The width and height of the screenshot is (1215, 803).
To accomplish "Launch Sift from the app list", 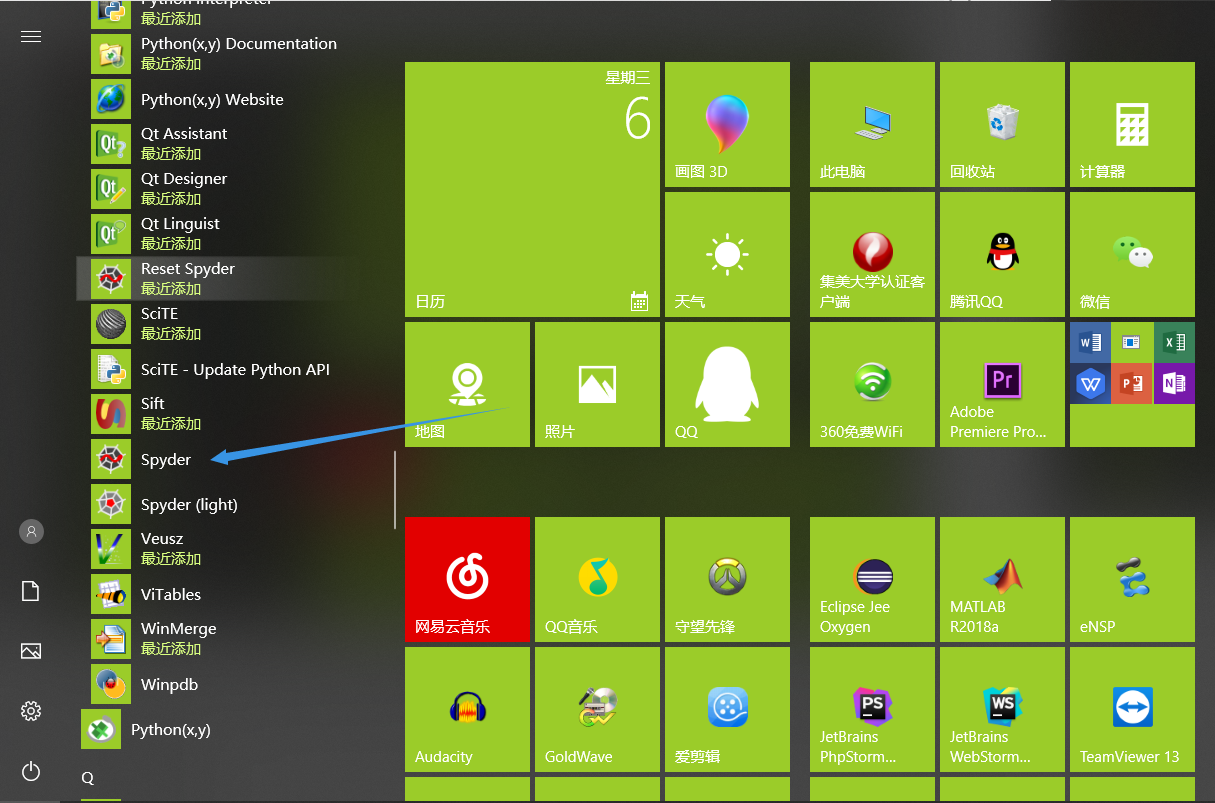I will point(233,413).
